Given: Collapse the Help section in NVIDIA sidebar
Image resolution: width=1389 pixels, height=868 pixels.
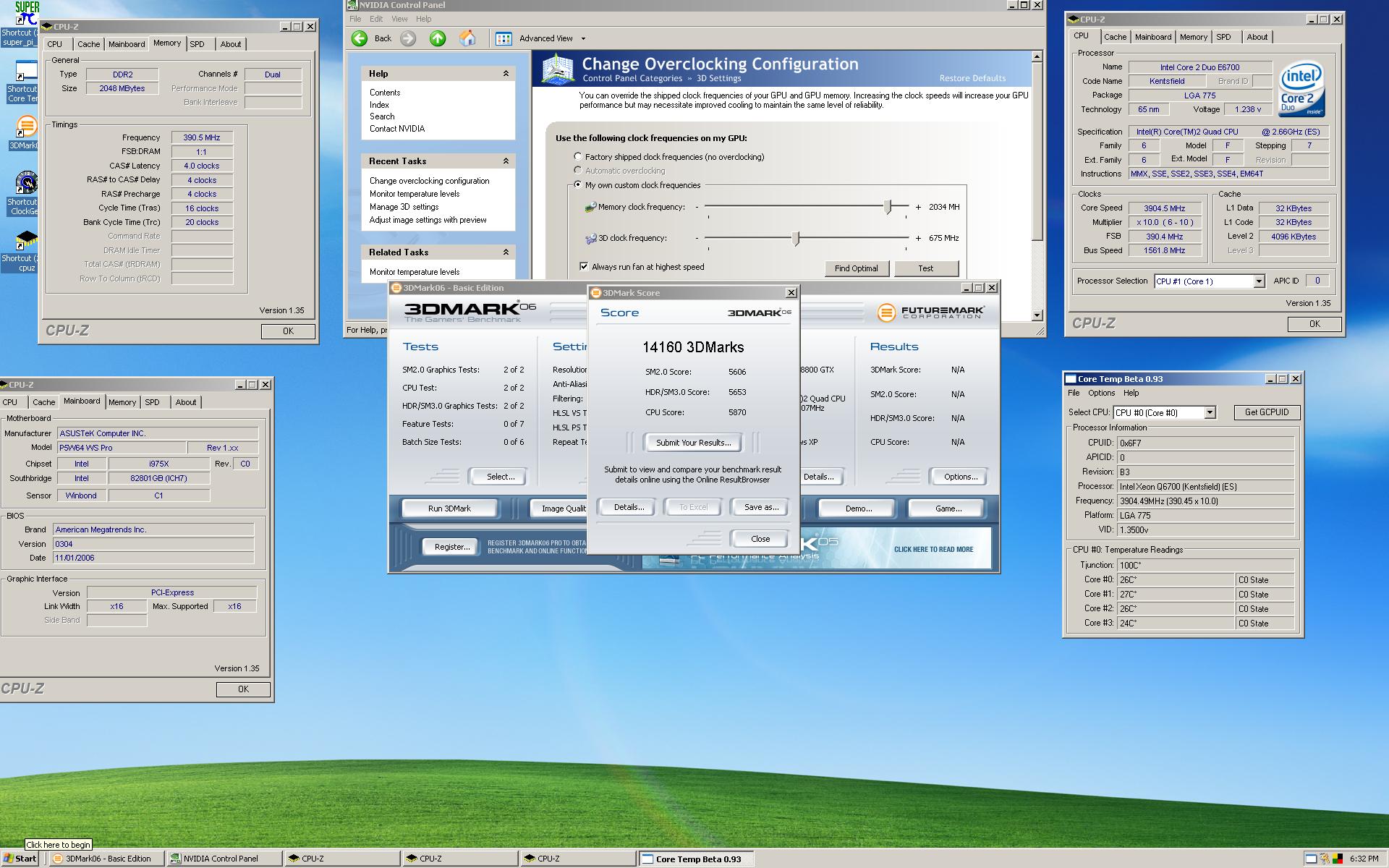Looking at the screenshot, I should click(506, 74).
